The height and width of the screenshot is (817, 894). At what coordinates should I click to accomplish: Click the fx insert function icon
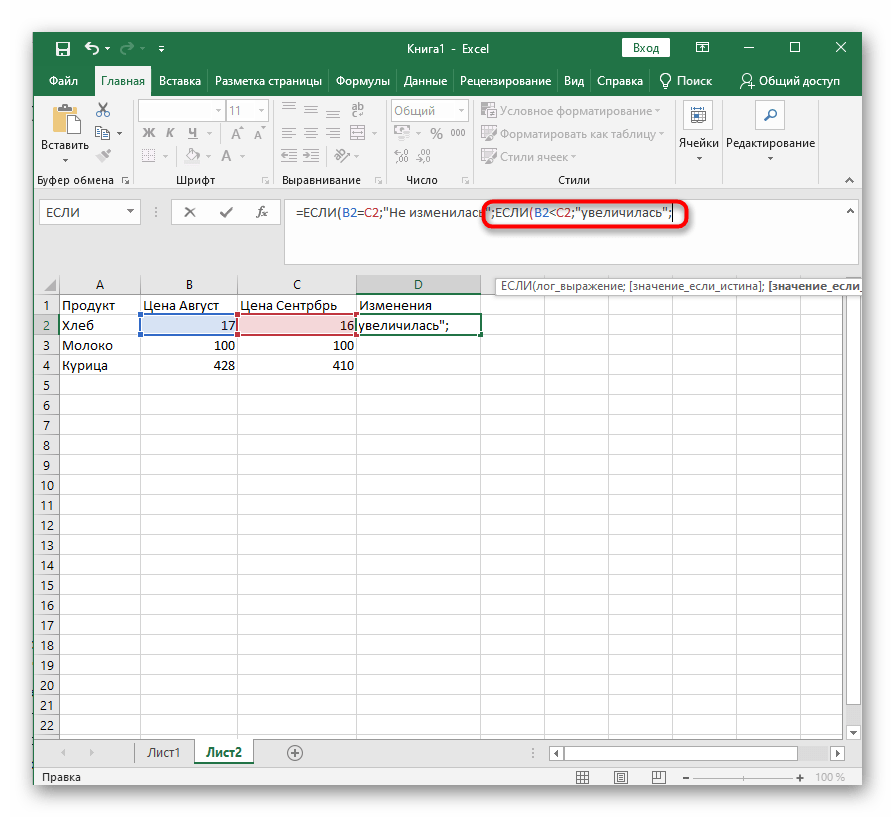[x=262, y=212]
